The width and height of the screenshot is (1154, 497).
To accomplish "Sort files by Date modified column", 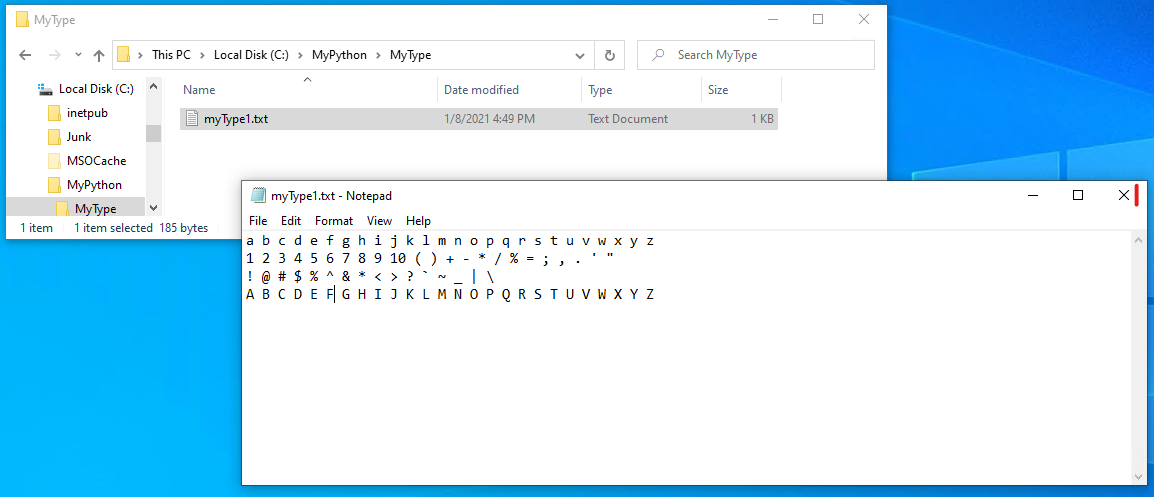I will 481,90.
